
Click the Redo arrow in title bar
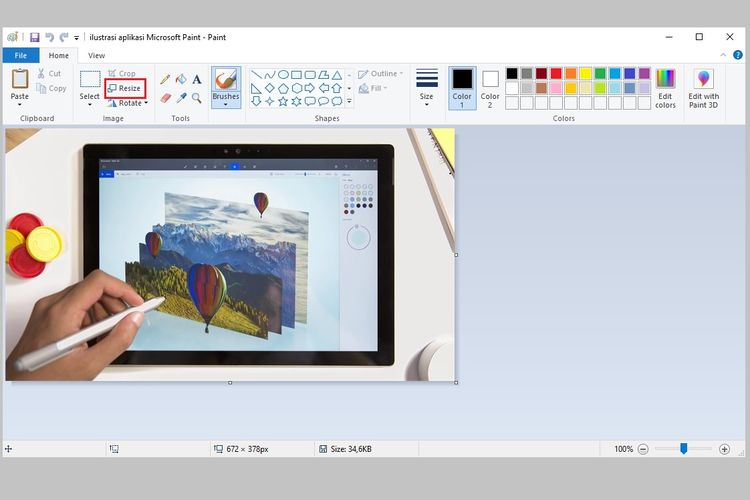point(64,37)
